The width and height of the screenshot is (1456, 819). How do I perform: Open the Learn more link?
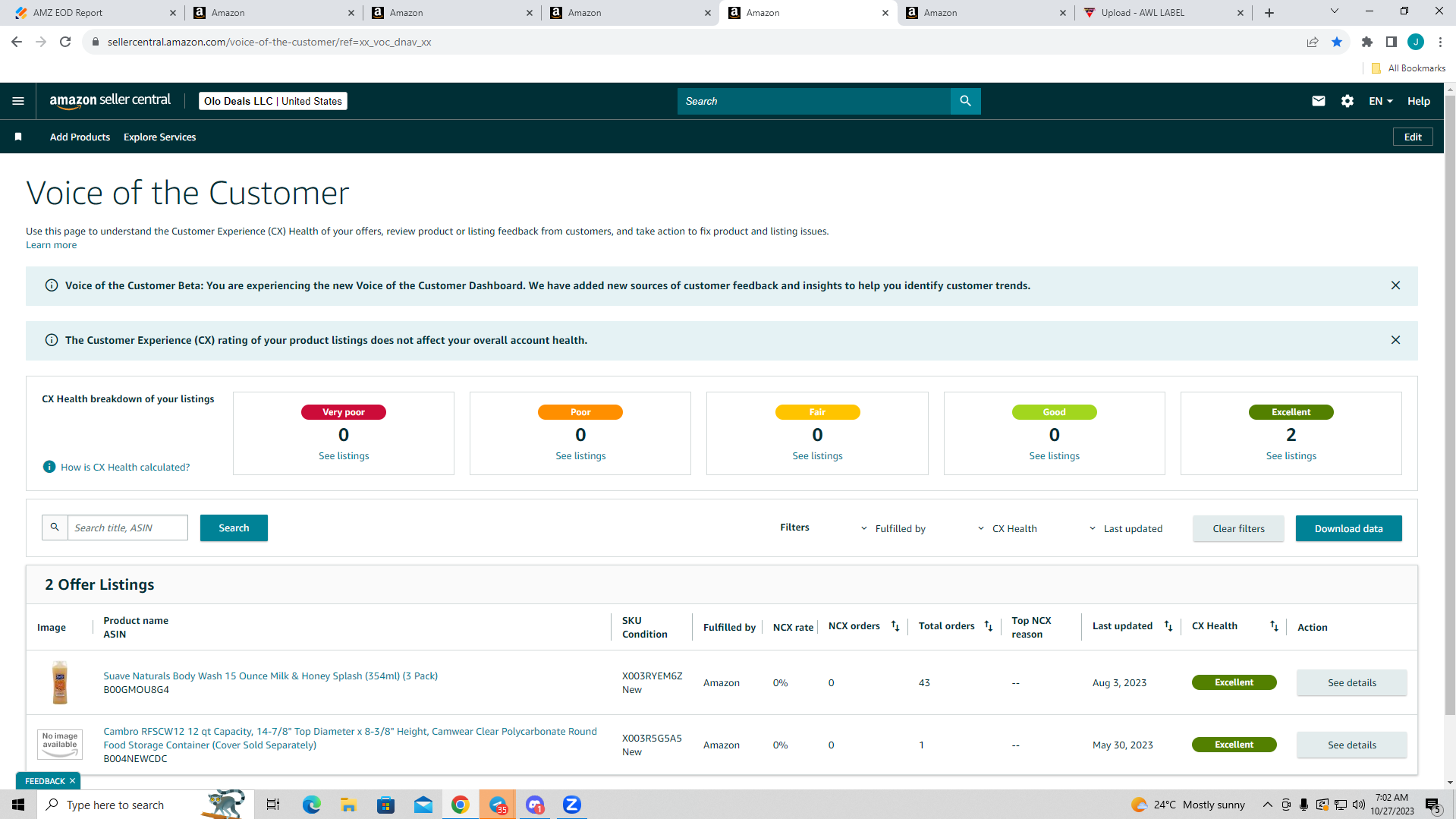point(51,244)
